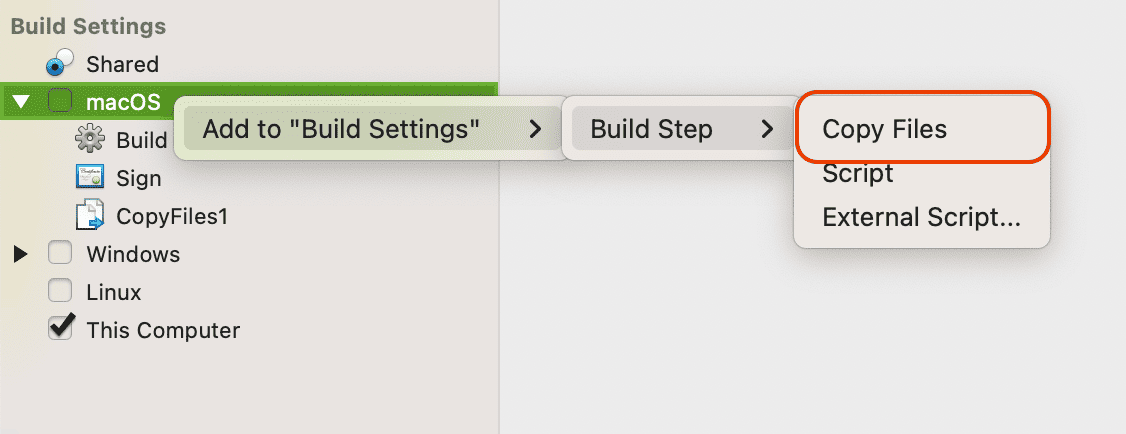This screenshot has width=1126, height=434.
Task: Click the Build gear icon
Action: tap(91, 139)
